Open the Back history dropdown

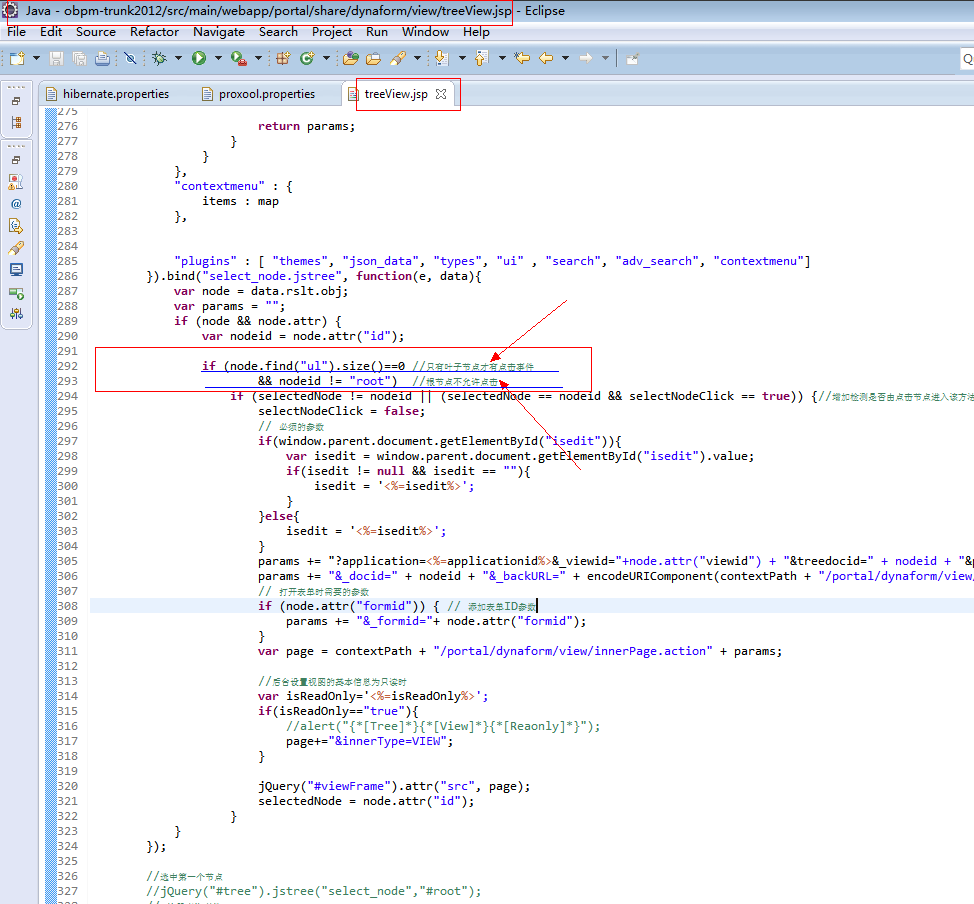tap(565, 58)
